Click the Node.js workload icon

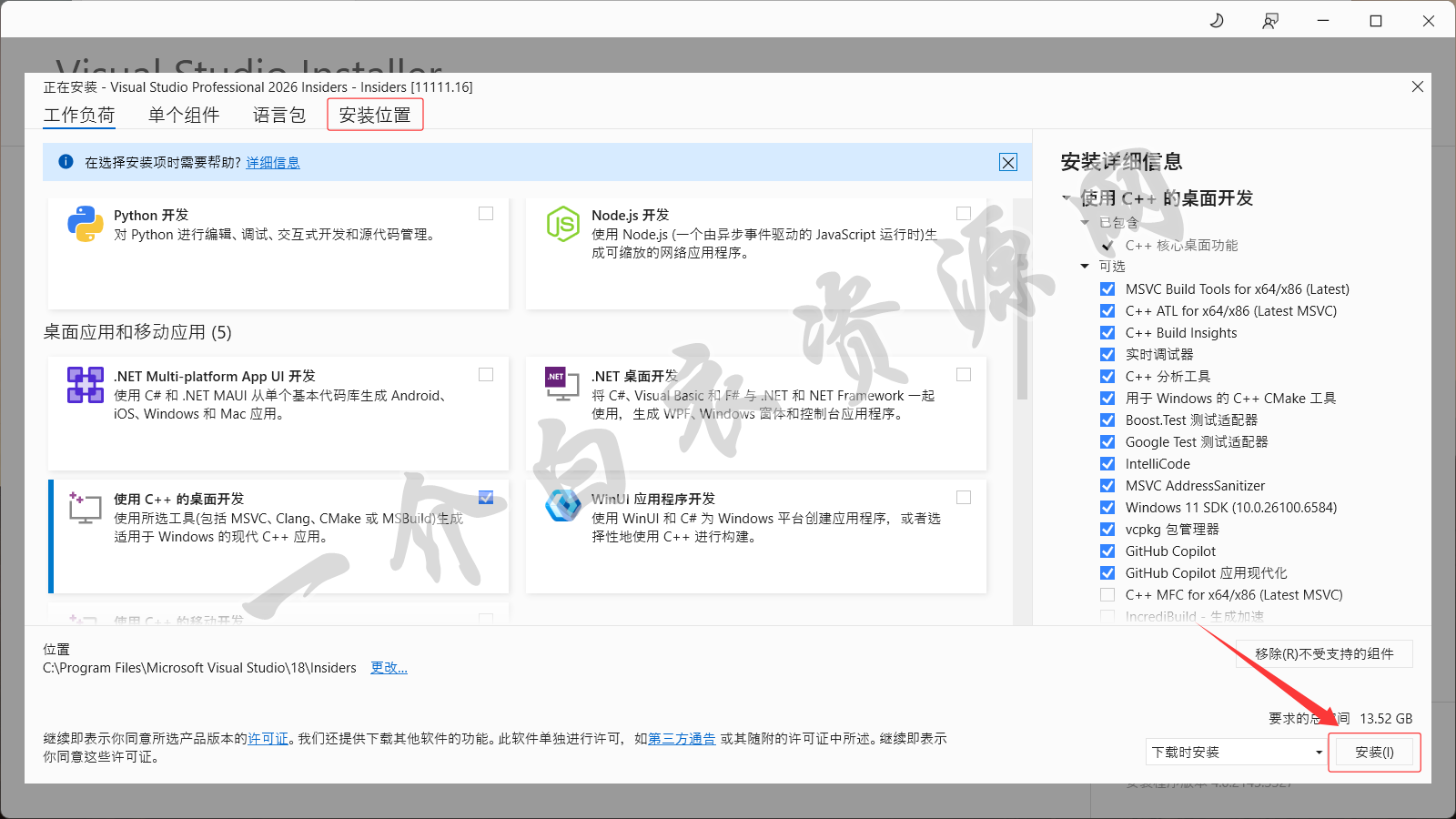pos(562,224)
